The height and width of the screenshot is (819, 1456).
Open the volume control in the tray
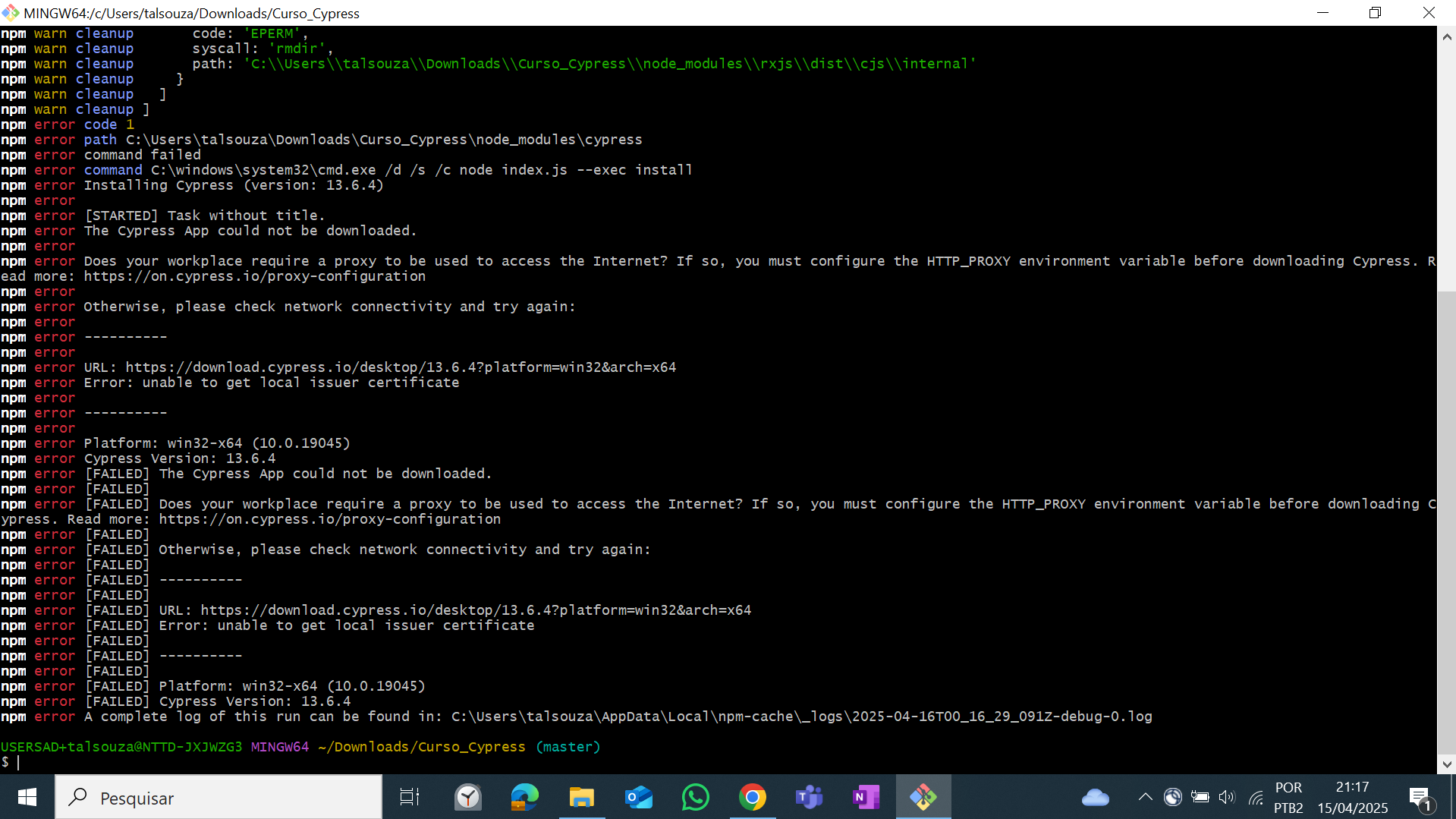tap(1228, 797)
